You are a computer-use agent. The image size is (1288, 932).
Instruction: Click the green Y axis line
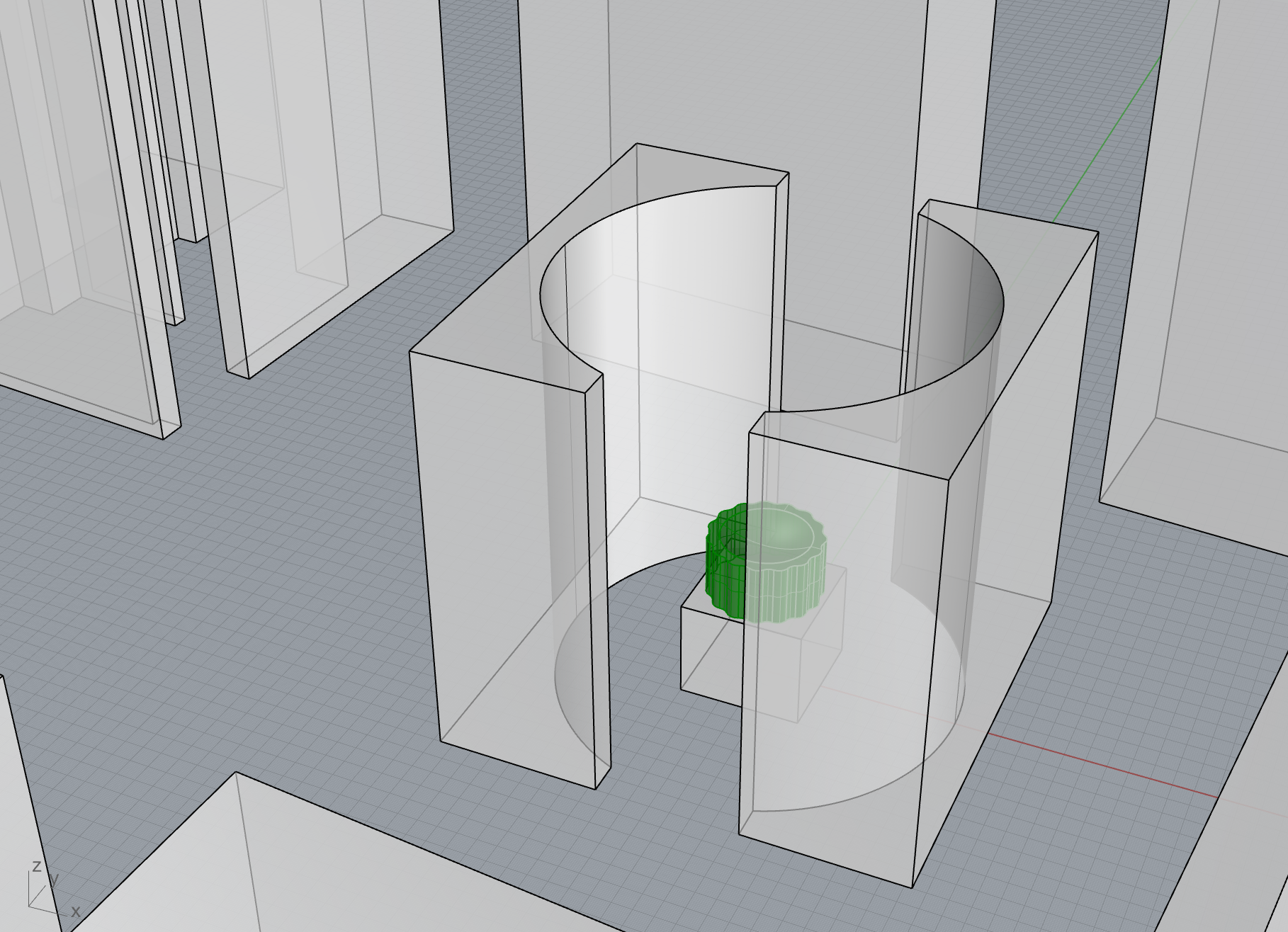1107,140
